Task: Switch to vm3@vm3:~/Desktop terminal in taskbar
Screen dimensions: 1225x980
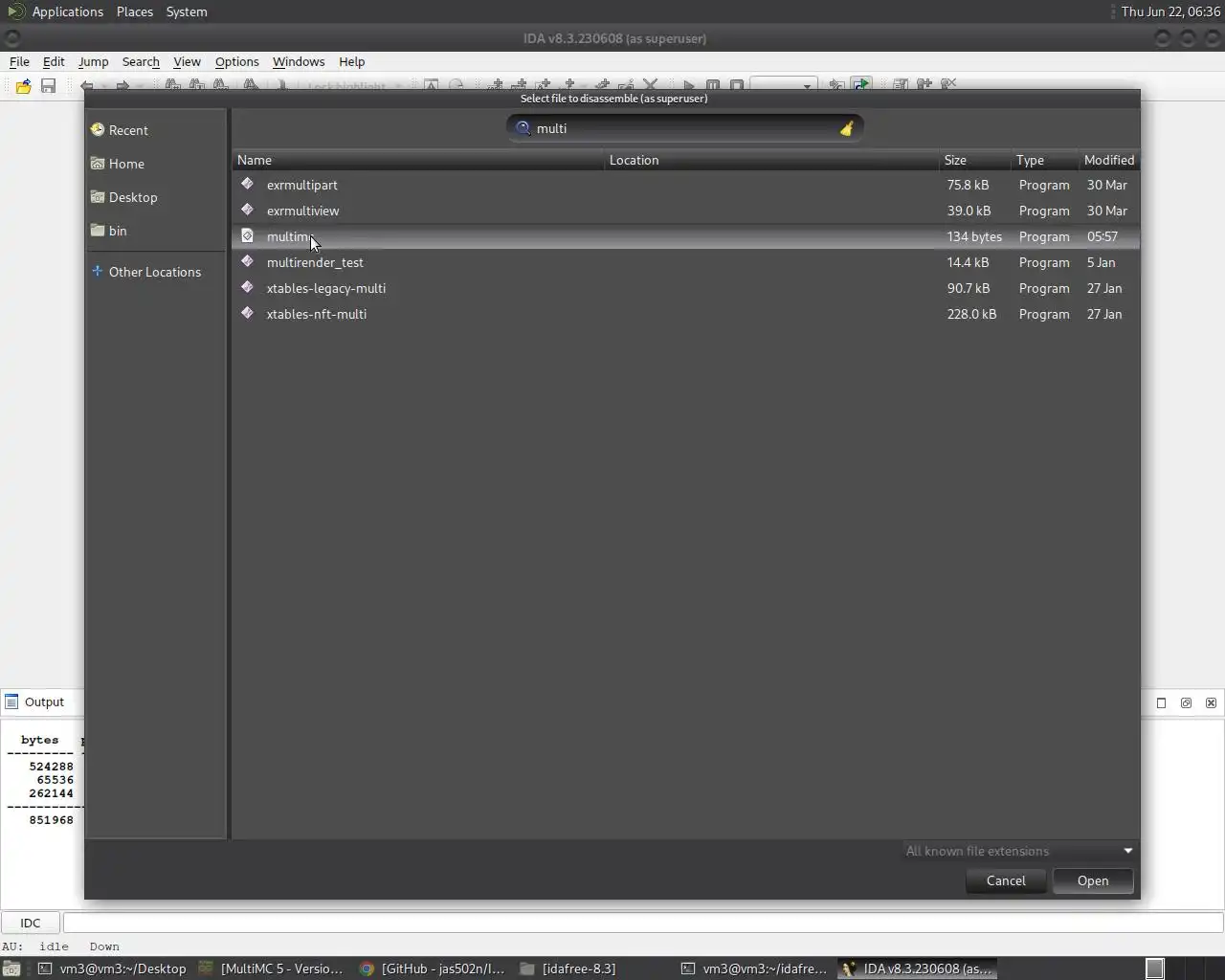Action: (x=112, y=969)
